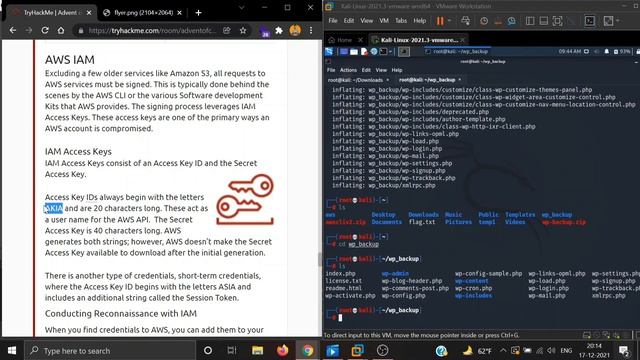Pause the virtual machine in VMware

point(440,21)
